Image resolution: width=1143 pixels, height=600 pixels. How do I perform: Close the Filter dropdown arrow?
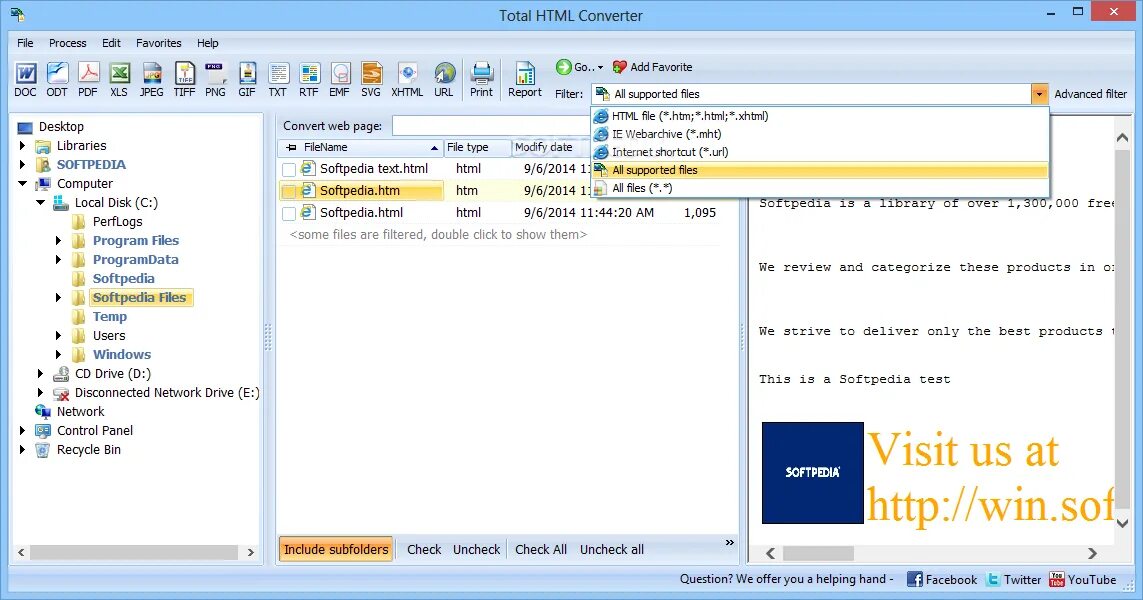point(1039,94)
